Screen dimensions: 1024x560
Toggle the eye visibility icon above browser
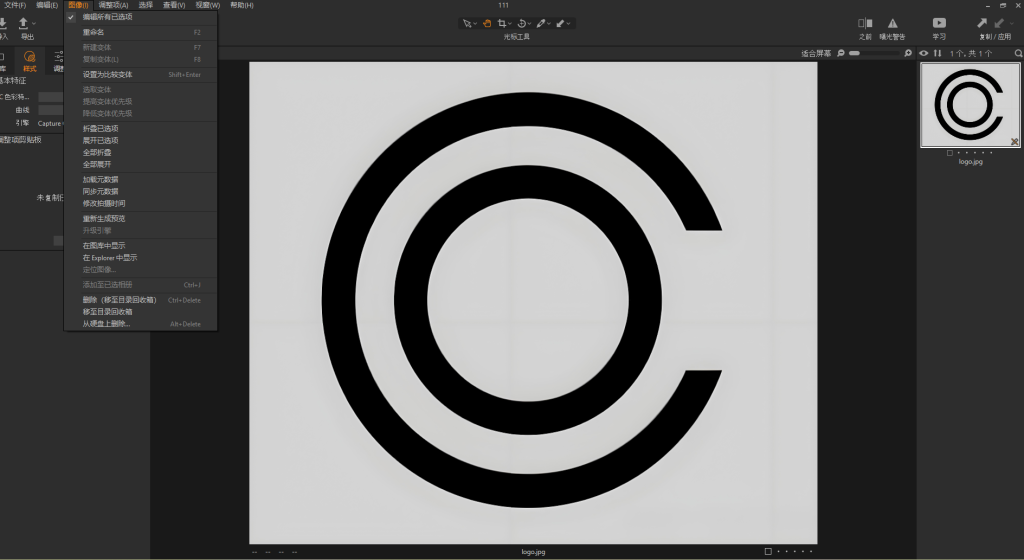point(923,53)
